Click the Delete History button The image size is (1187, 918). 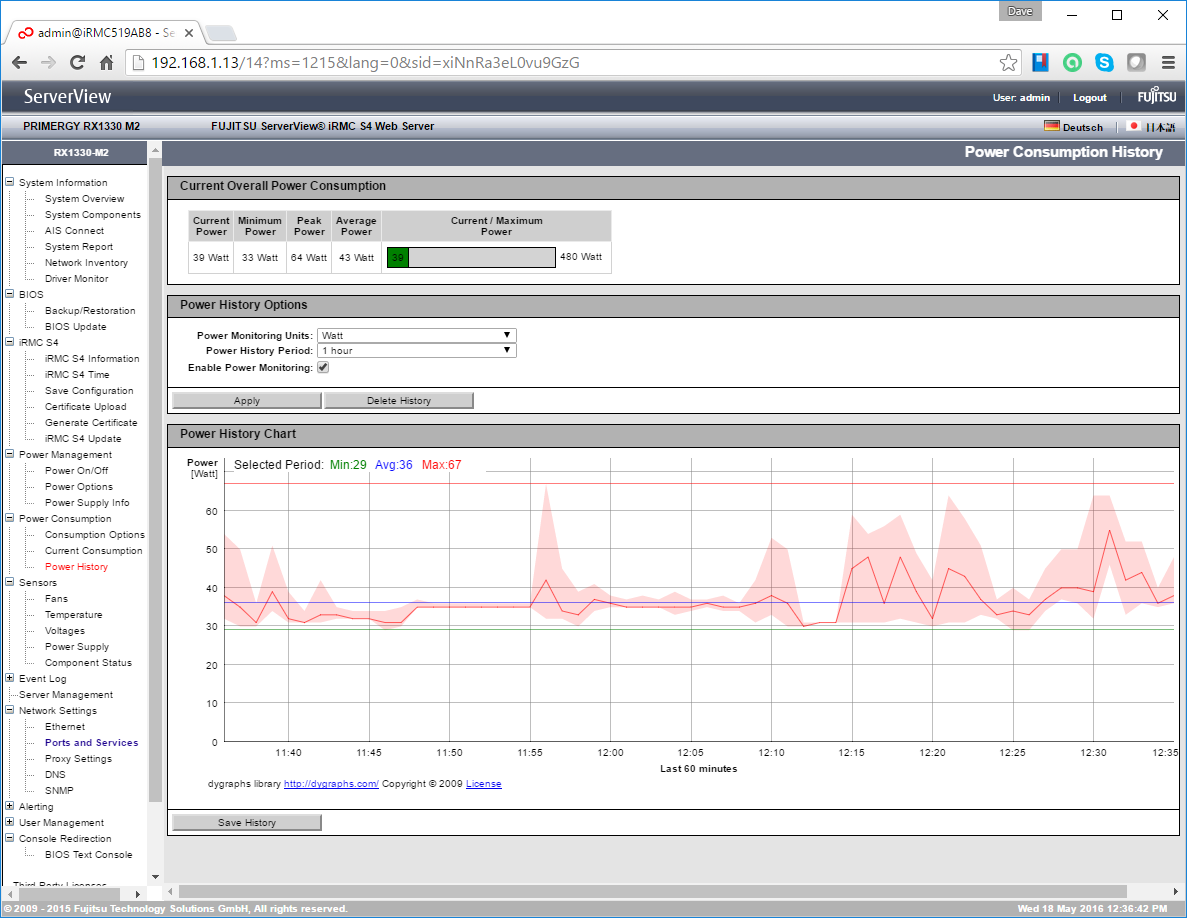click(x=398, y=401)
